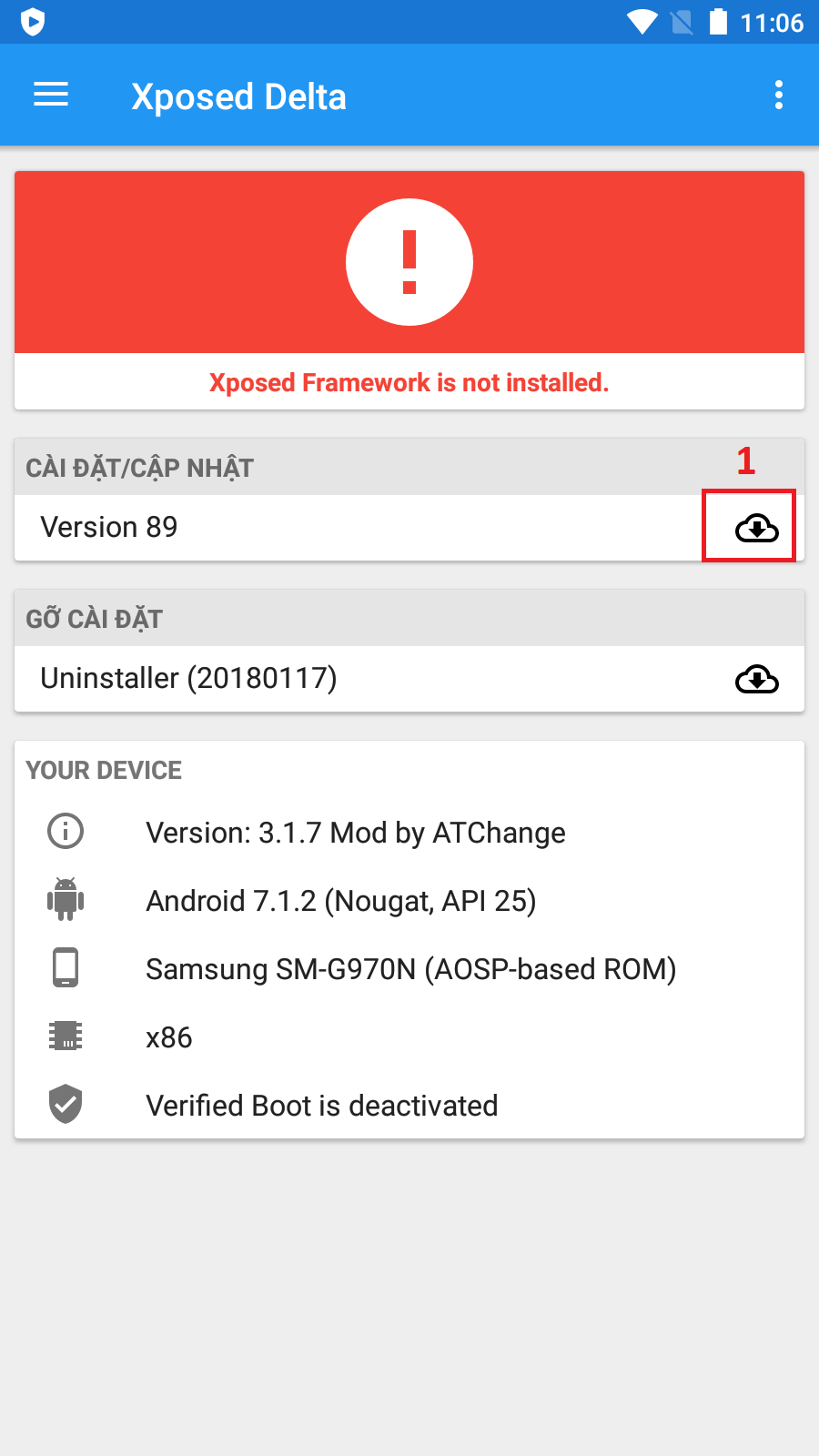819x1456 pixels.
Task: Tap the shield icon in the status bar
Action: [33, 21]
